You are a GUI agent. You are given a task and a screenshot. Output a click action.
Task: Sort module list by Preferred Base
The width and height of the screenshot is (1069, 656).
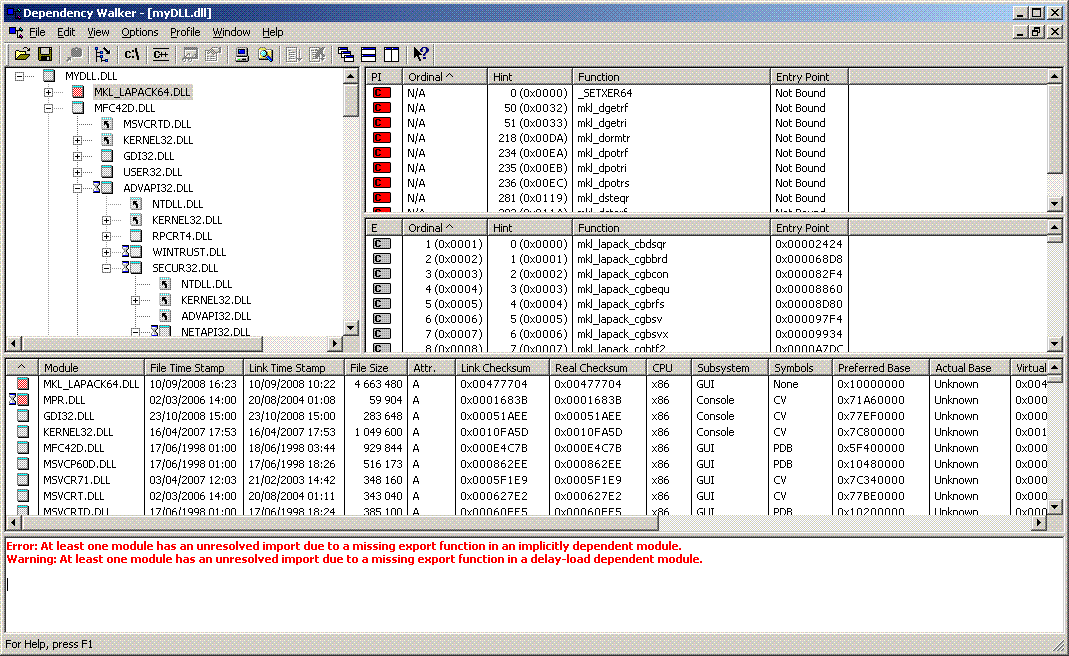point(880,368)
